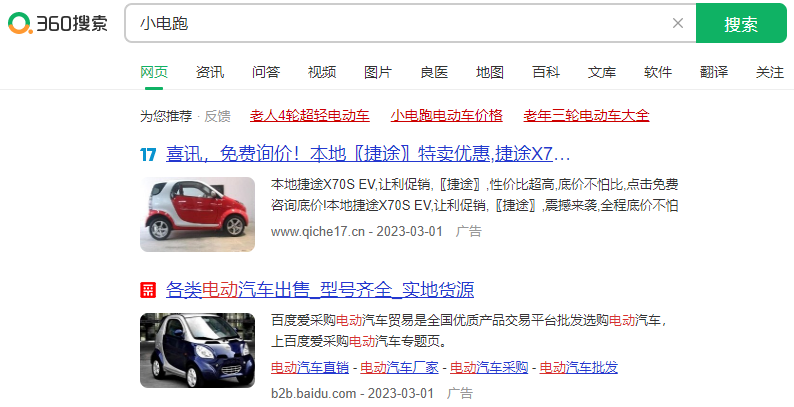
Task: Open the 翻译 tab
Action: (x=714, y=72)
